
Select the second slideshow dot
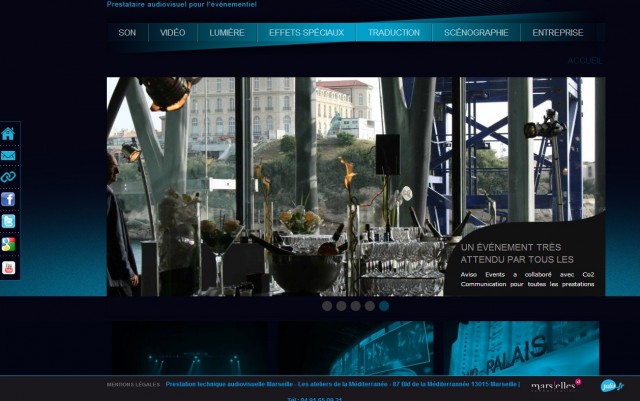pos(341,306)
